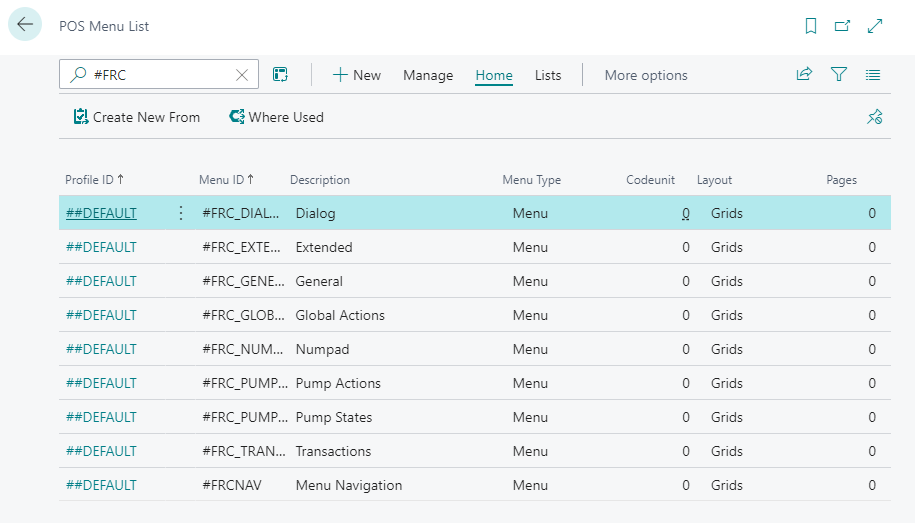Open the filter pane
The height and width of the screenshot is (523, 915).
tap(839, 75)
